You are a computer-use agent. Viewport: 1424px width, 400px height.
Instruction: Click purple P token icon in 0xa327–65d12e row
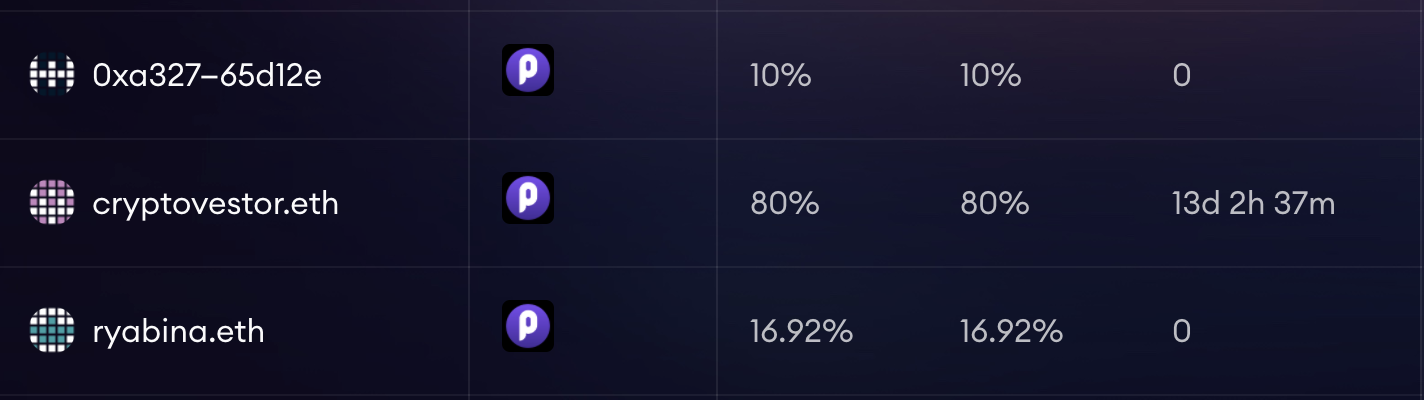coord(528,70)
